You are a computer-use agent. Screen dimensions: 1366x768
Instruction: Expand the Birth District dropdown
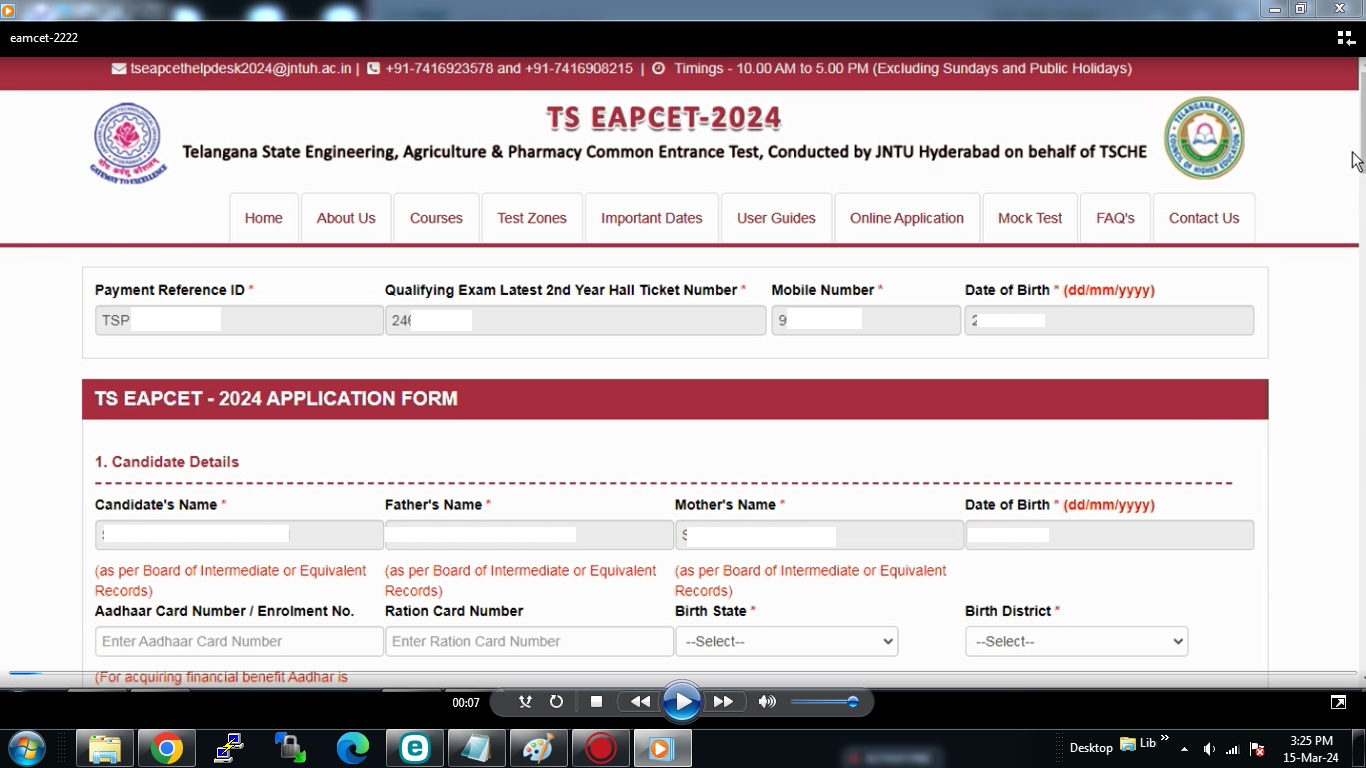tap(1076, 641)
